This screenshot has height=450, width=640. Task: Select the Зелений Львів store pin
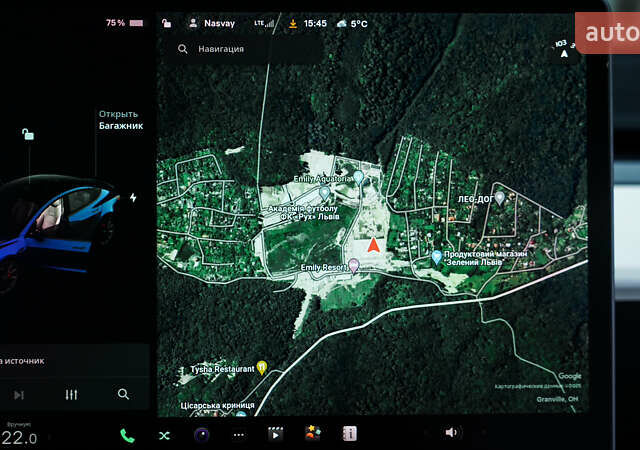[436, 257]
